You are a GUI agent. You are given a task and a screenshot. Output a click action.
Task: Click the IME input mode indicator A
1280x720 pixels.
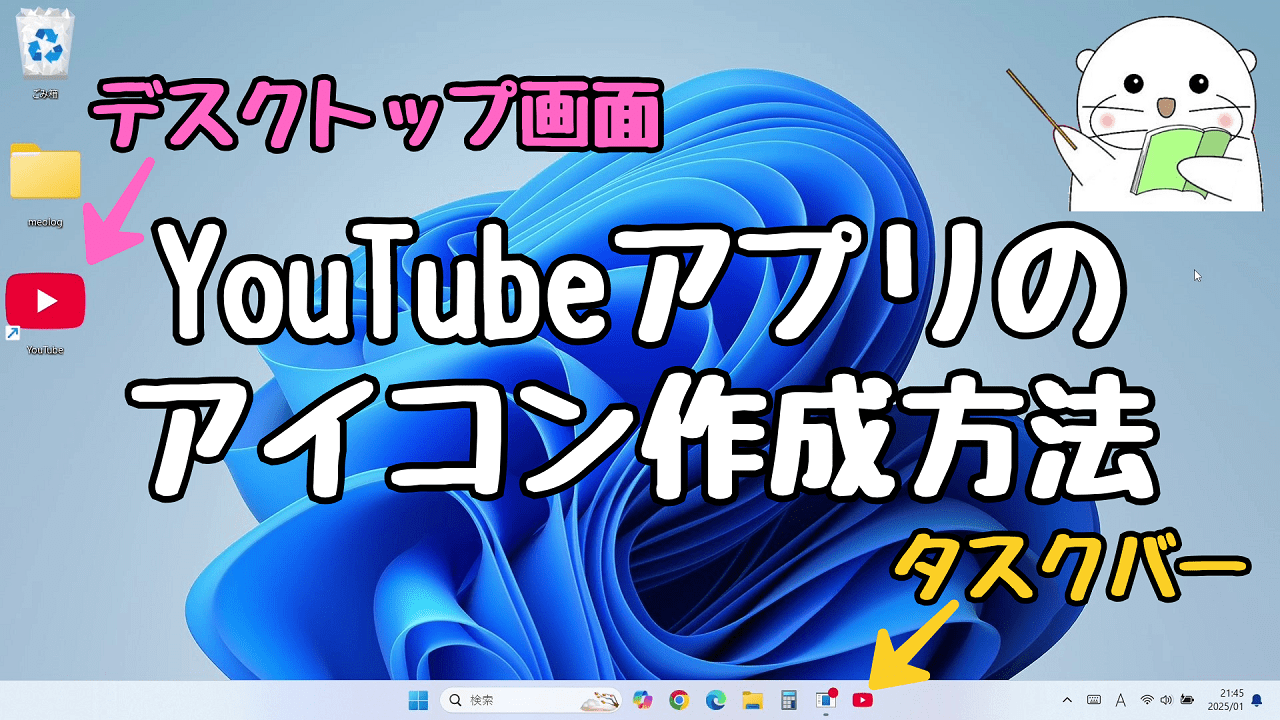pos(1120,700)
